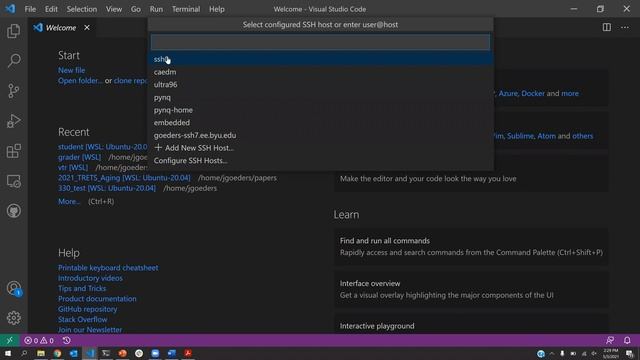This screenshot has height=360, width=640.
Task: Open File Explorer from the taskbar
Action: coord(41,353)
